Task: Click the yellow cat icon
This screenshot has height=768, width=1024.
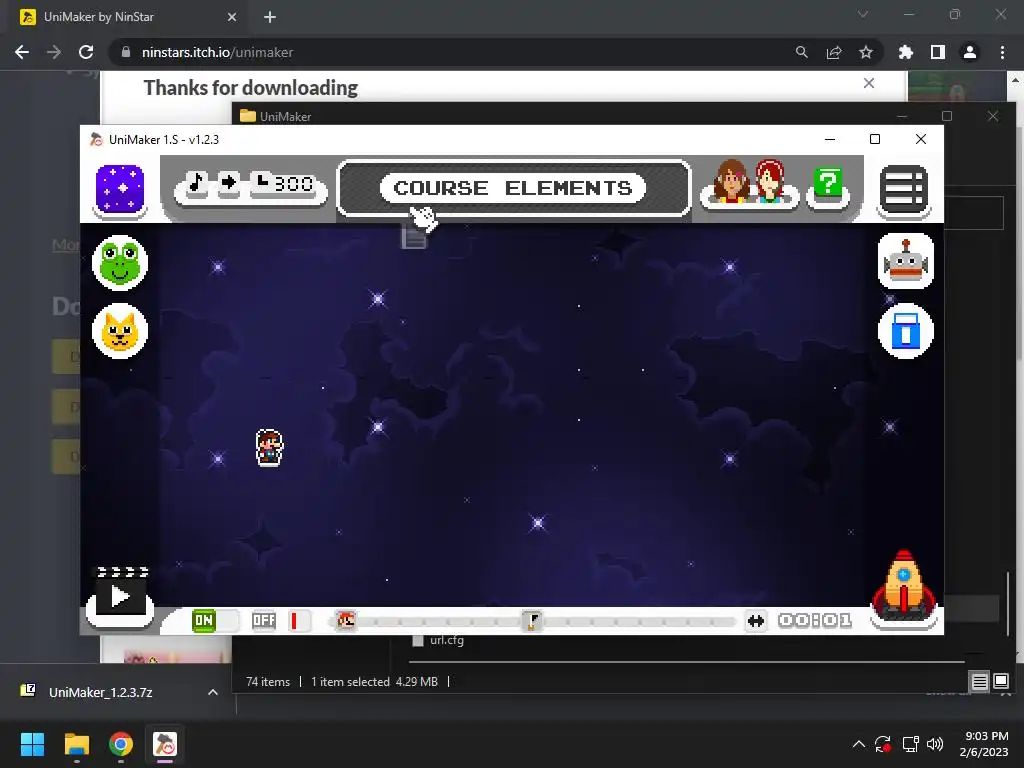Action: pos(120,330)
